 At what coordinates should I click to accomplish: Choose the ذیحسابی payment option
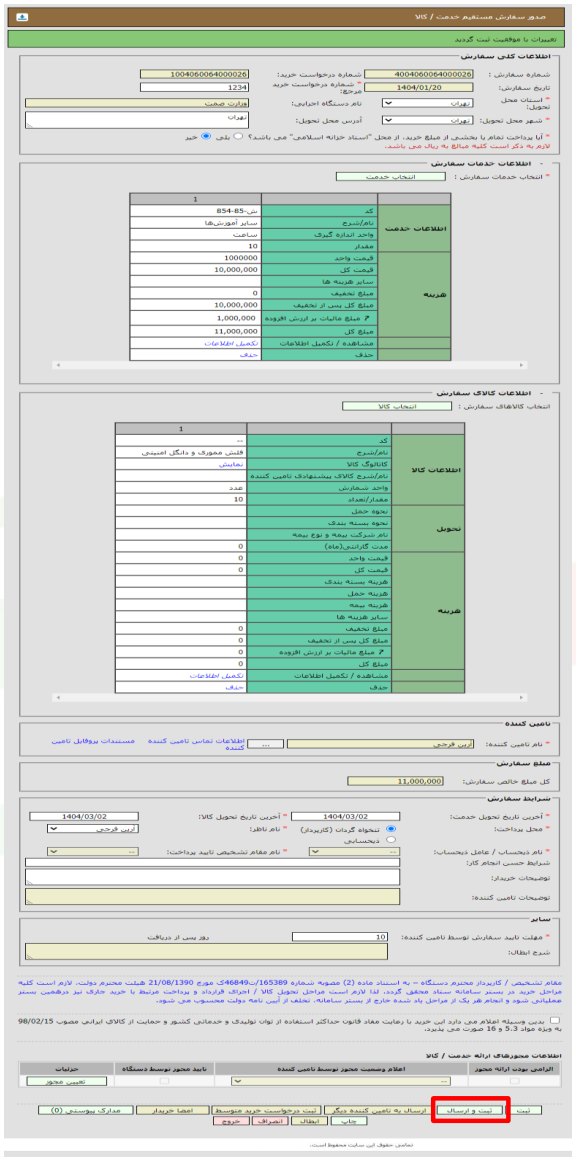point(392,840)
